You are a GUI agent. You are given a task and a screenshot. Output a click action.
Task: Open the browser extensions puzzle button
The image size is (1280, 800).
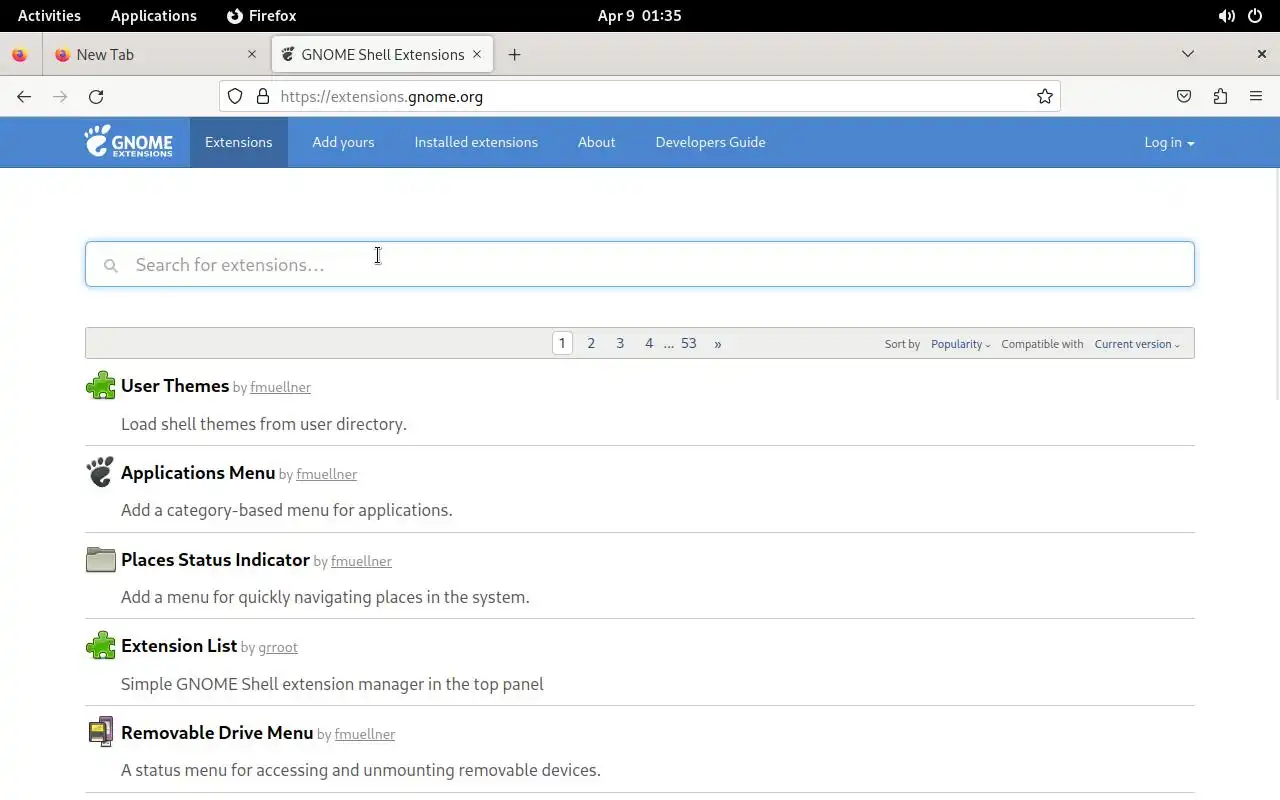point(1220,96)
